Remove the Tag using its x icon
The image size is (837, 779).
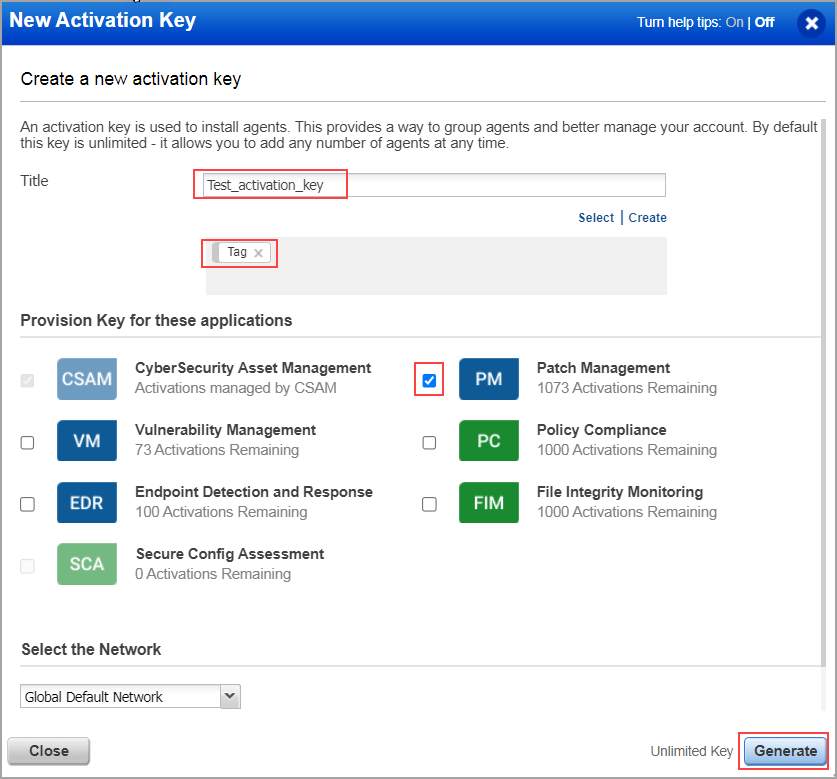point(257,253)
